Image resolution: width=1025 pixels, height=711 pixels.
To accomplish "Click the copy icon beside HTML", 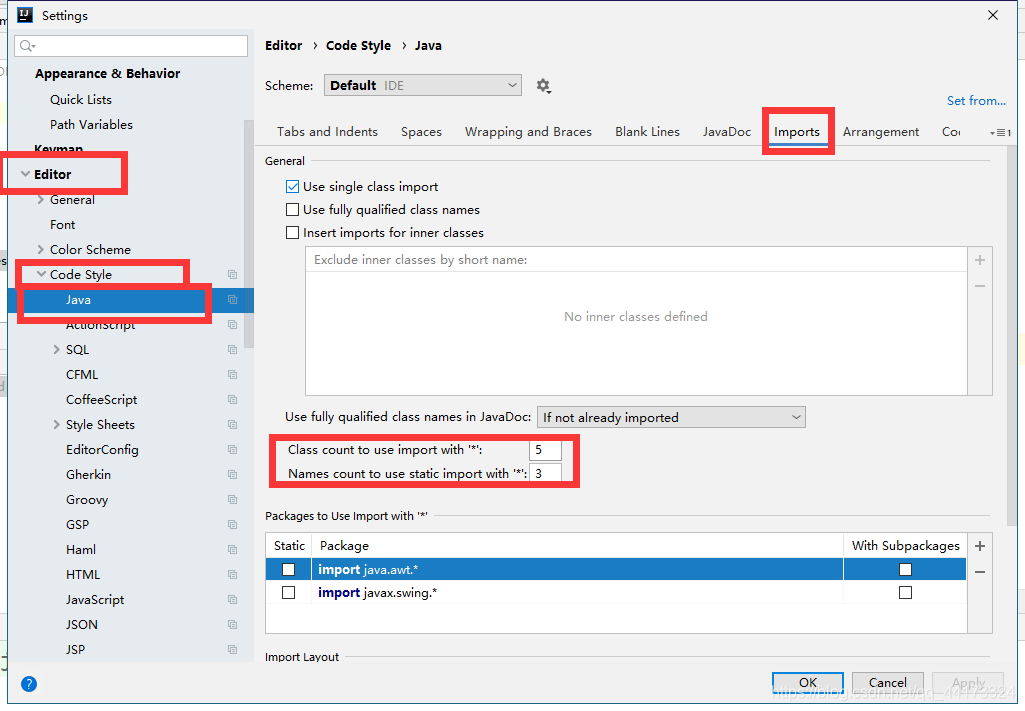I will tap(232, 574).
